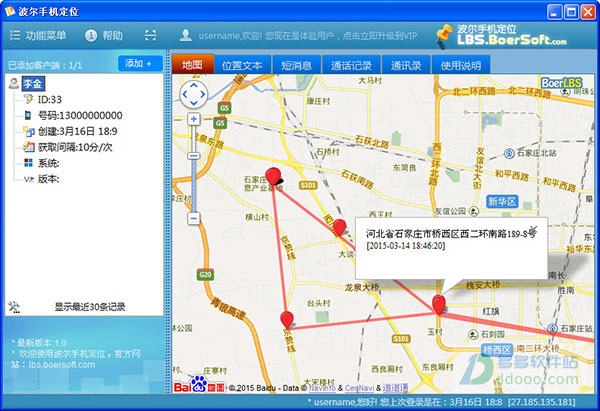The width and height of the screenshot is (600, 411).
Task: Close the map address info popup
Action: [x=533, y=229]
